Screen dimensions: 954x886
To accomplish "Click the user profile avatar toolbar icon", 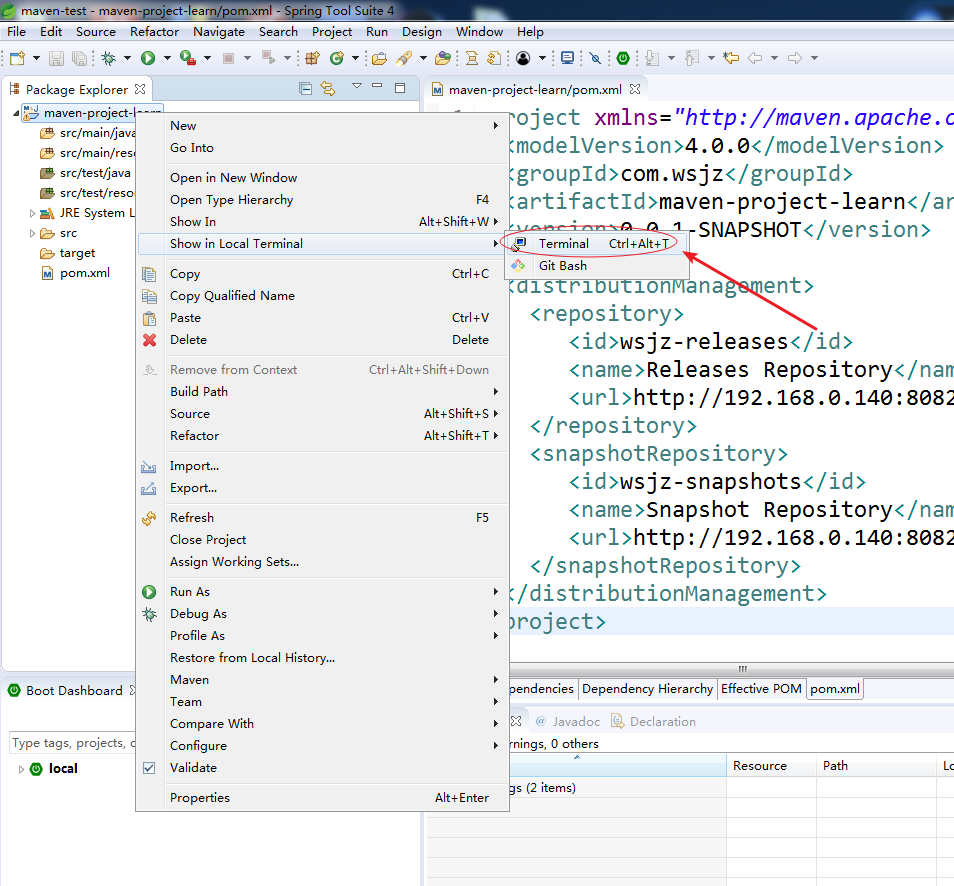I will click(x=523, y=58).
